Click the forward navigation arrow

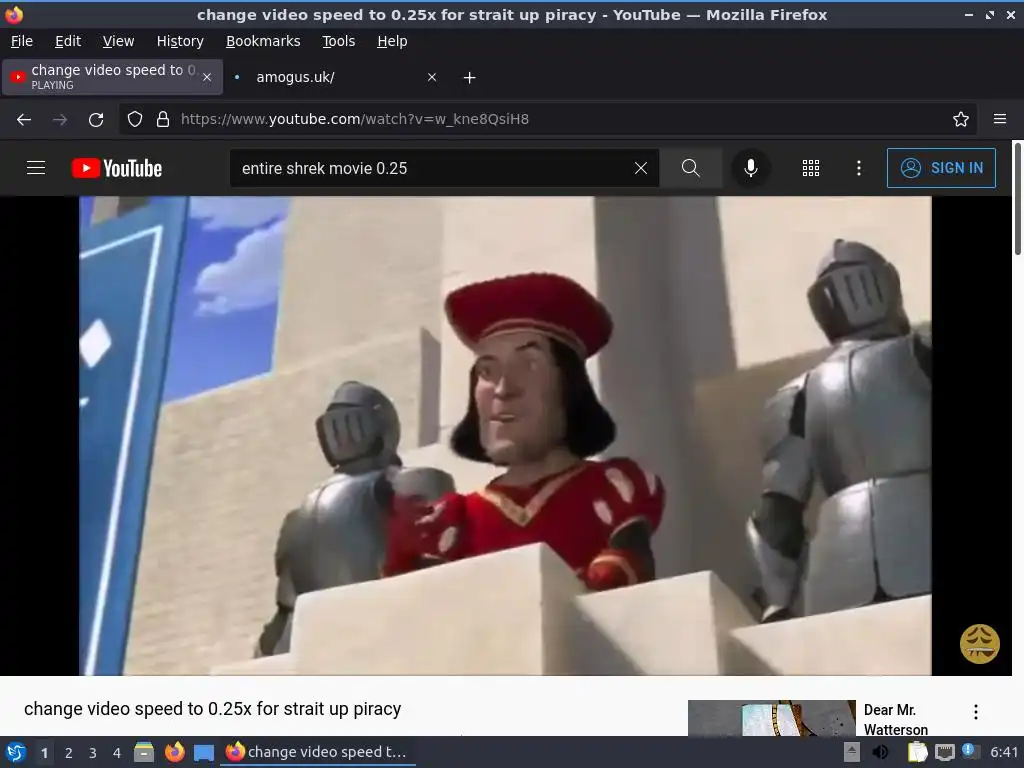(x=60, y=120)
